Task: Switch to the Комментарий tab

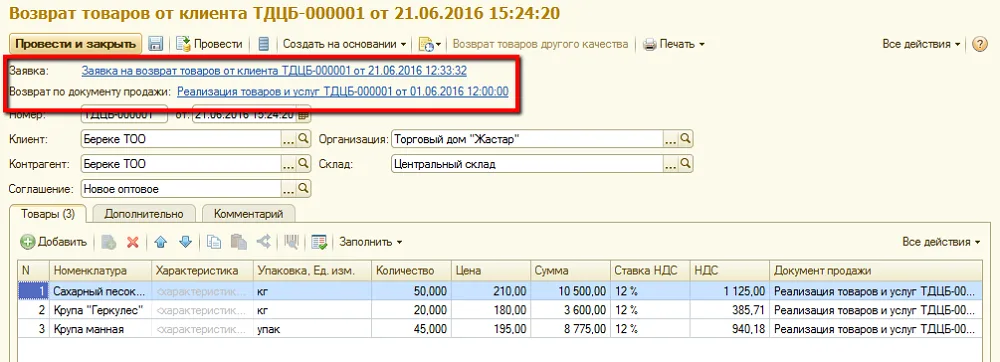Action: (x=248, y=214)
